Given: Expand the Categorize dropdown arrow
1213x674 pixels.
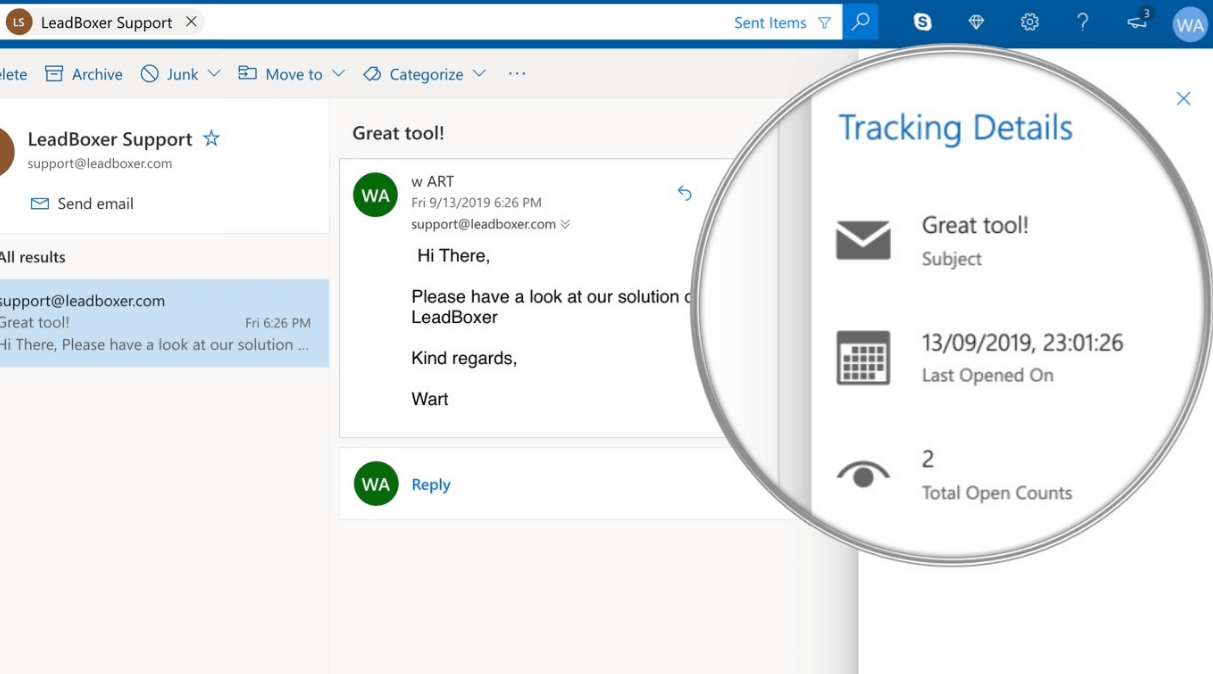Looking at the screenshot, I should coord(479,74).
